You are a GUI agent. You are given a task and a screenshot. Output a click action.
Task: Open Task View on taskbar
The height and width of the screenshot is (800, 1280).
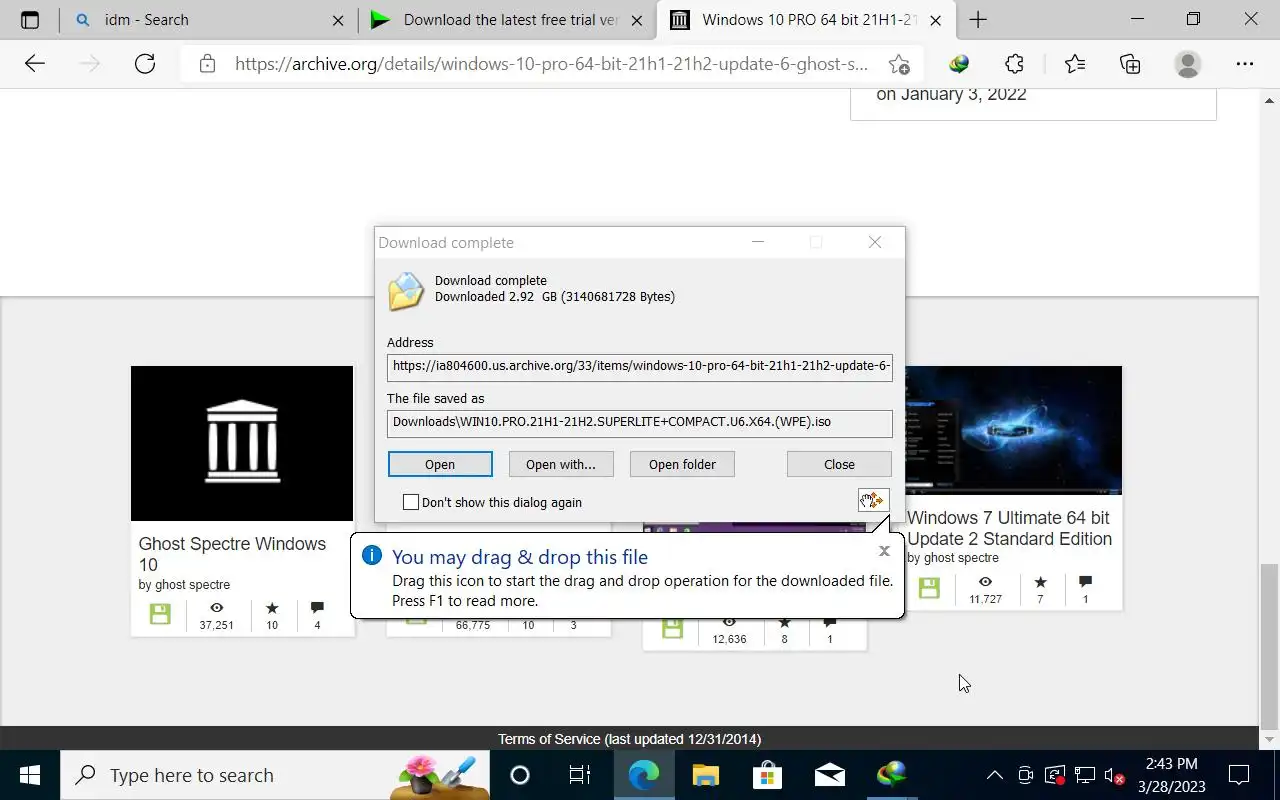click(580, 775)
